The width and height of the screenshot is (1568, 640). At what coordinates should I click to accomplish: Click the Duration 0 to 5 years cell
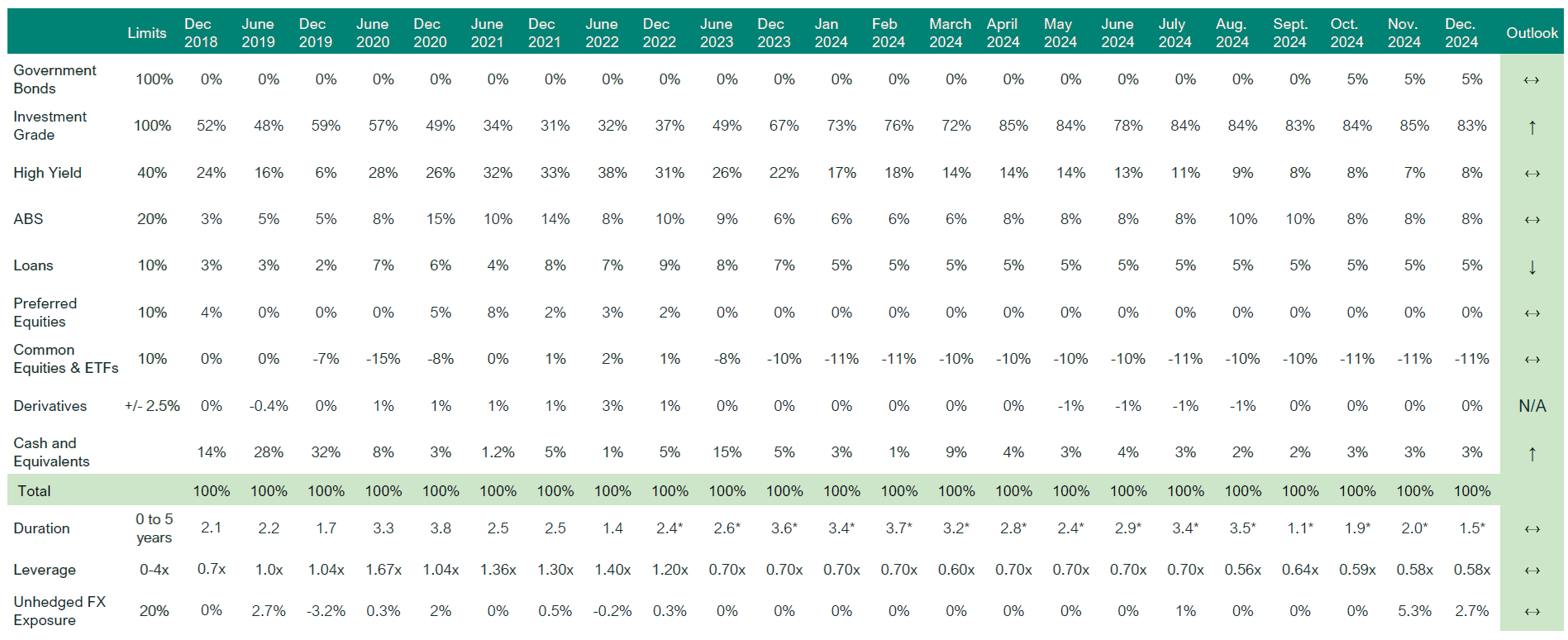[154, 528]
